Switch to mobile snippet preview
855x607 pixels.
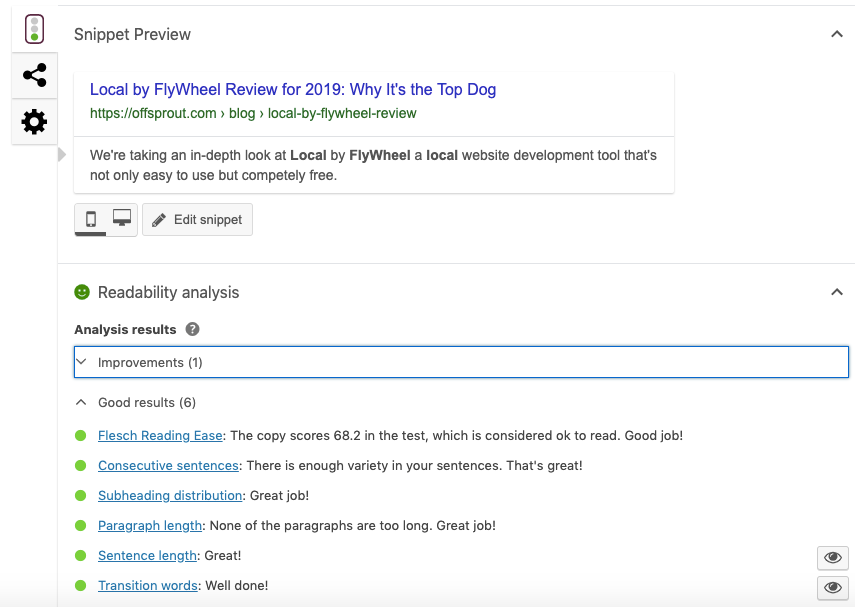[x=91, y=219]
